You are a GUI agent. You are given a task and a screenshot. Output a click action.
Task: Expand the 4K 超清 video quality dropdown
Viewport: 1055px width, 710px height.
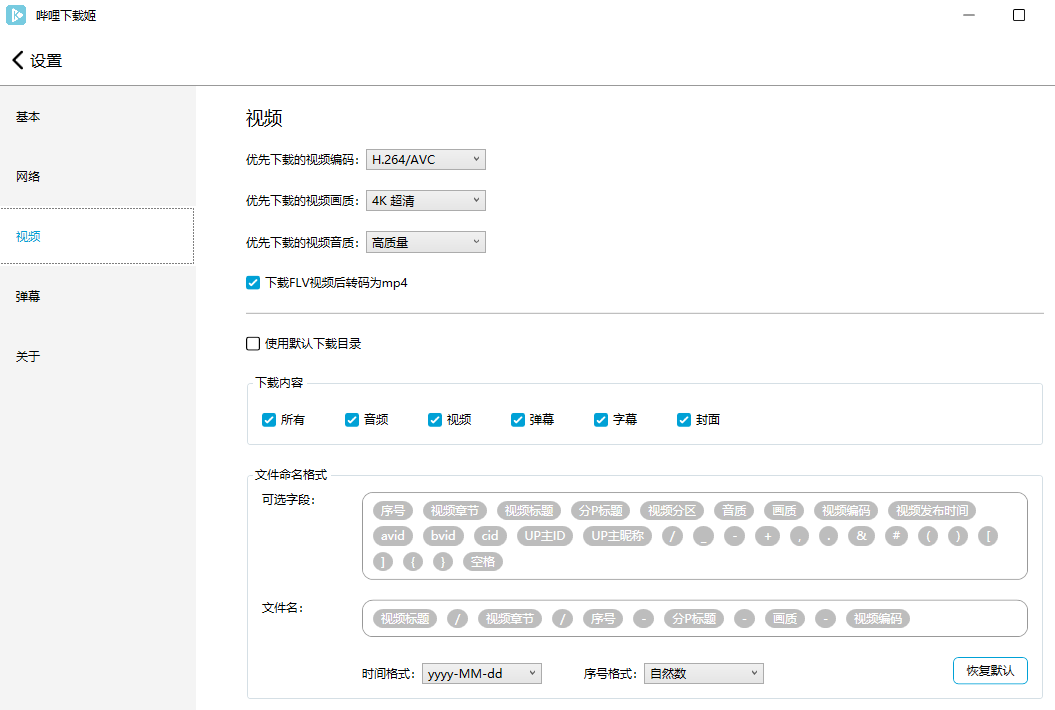point(425,201)
